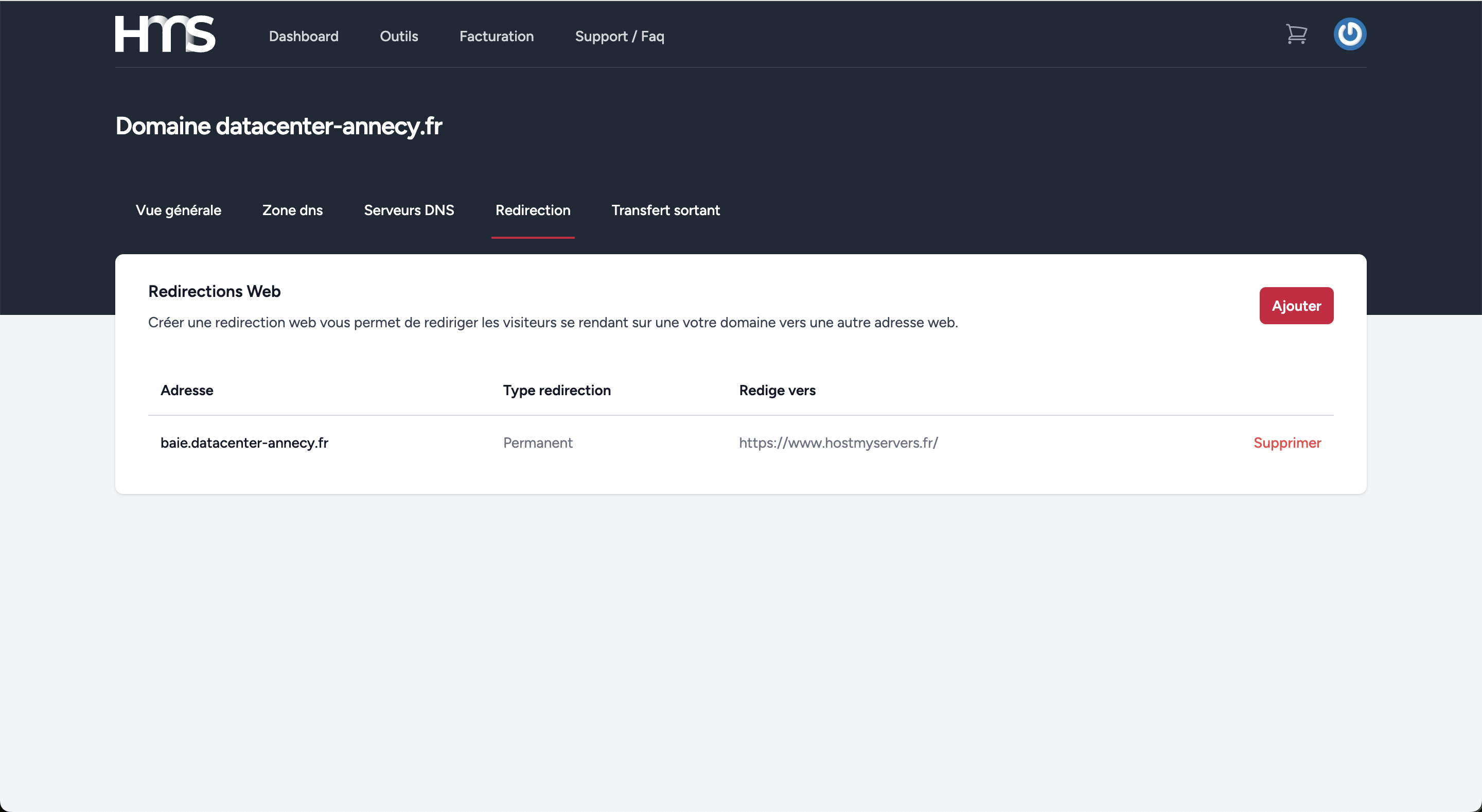Open the Serveurs DNS tab
The image size is (1482, 812).
click(409, 210)
